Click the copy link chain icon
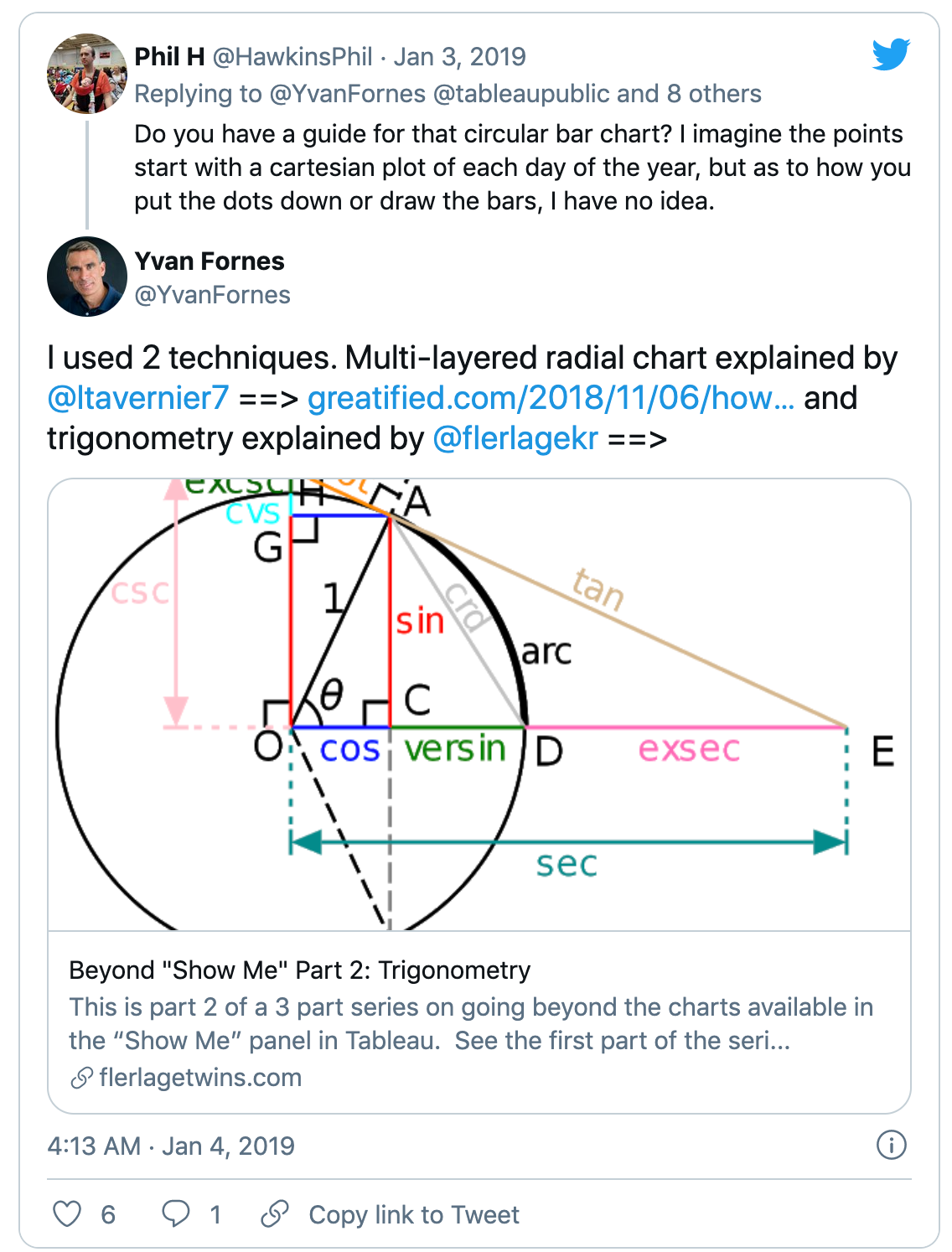The image size is (952, 1252). pos(275,1213)
